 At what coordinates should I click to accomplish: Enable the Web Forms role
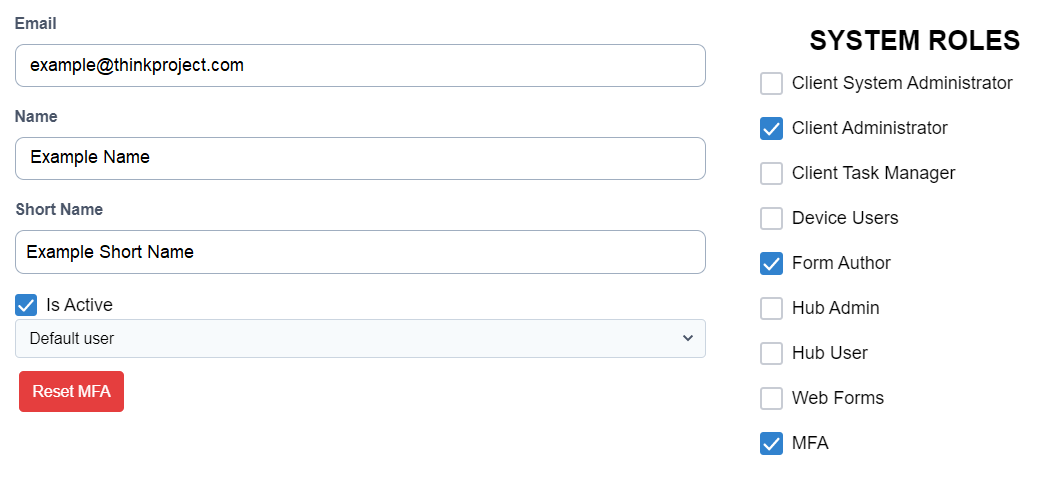(x=771, y=398)
